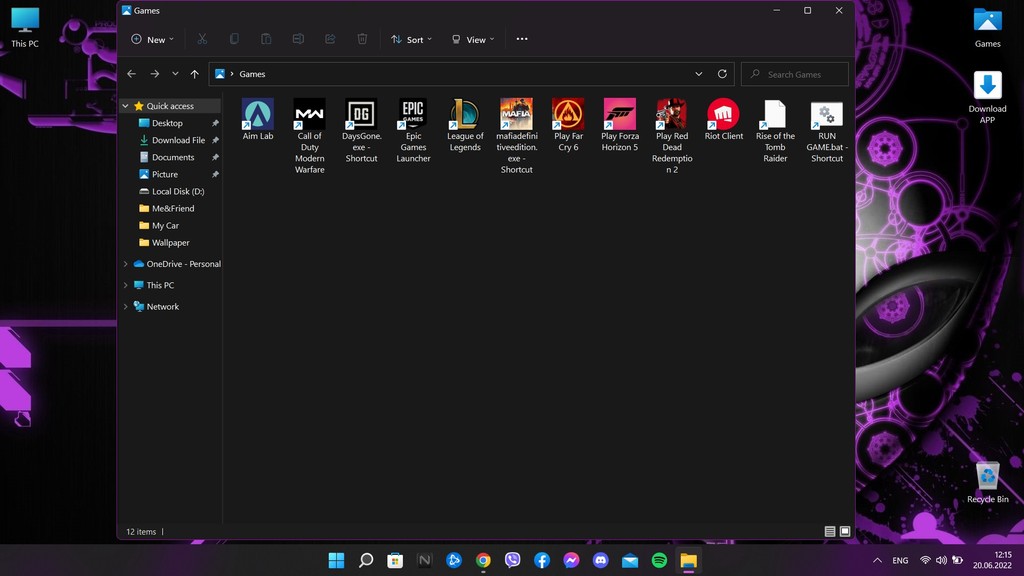1024x576 pixels.
Task: Select This PC desktop icon
Action: point(25,27)
